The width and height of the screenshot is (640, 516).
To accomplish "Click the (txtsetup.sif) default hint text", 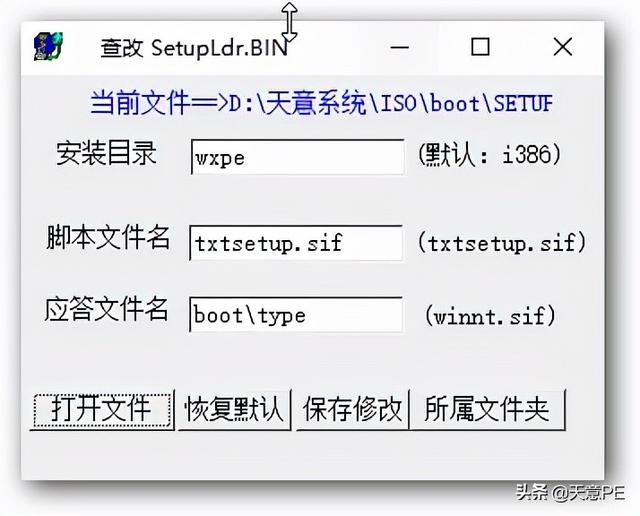I will pyautogui.click(x=502, y=242).
